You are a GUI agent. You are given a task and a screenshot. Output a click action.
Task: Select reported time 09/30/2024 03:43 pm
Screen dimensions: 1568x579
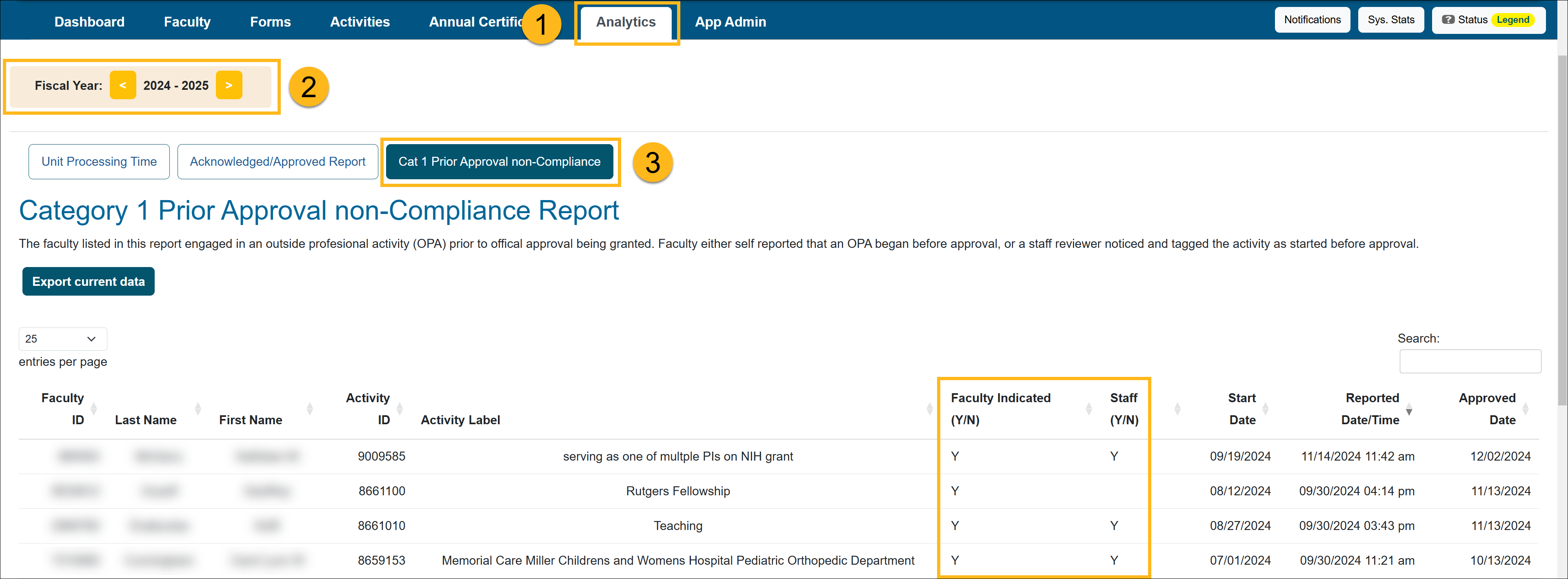(x=1356, y=526)
